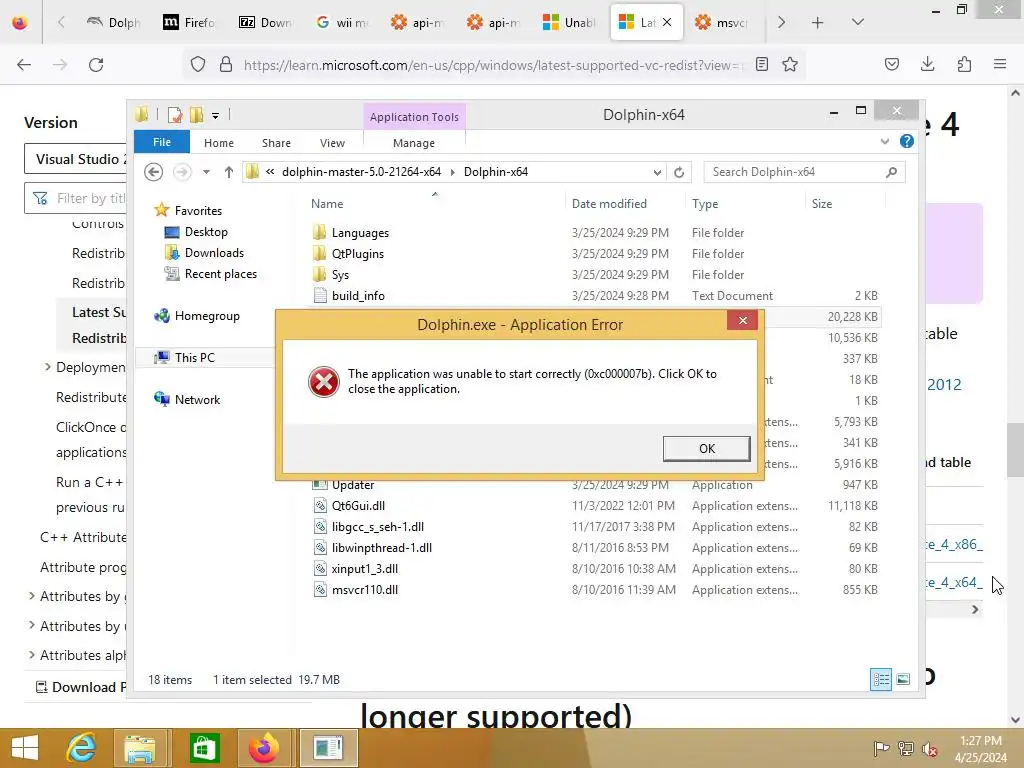
Task: Open Firefox downloads panel
Action: point(927,64)
